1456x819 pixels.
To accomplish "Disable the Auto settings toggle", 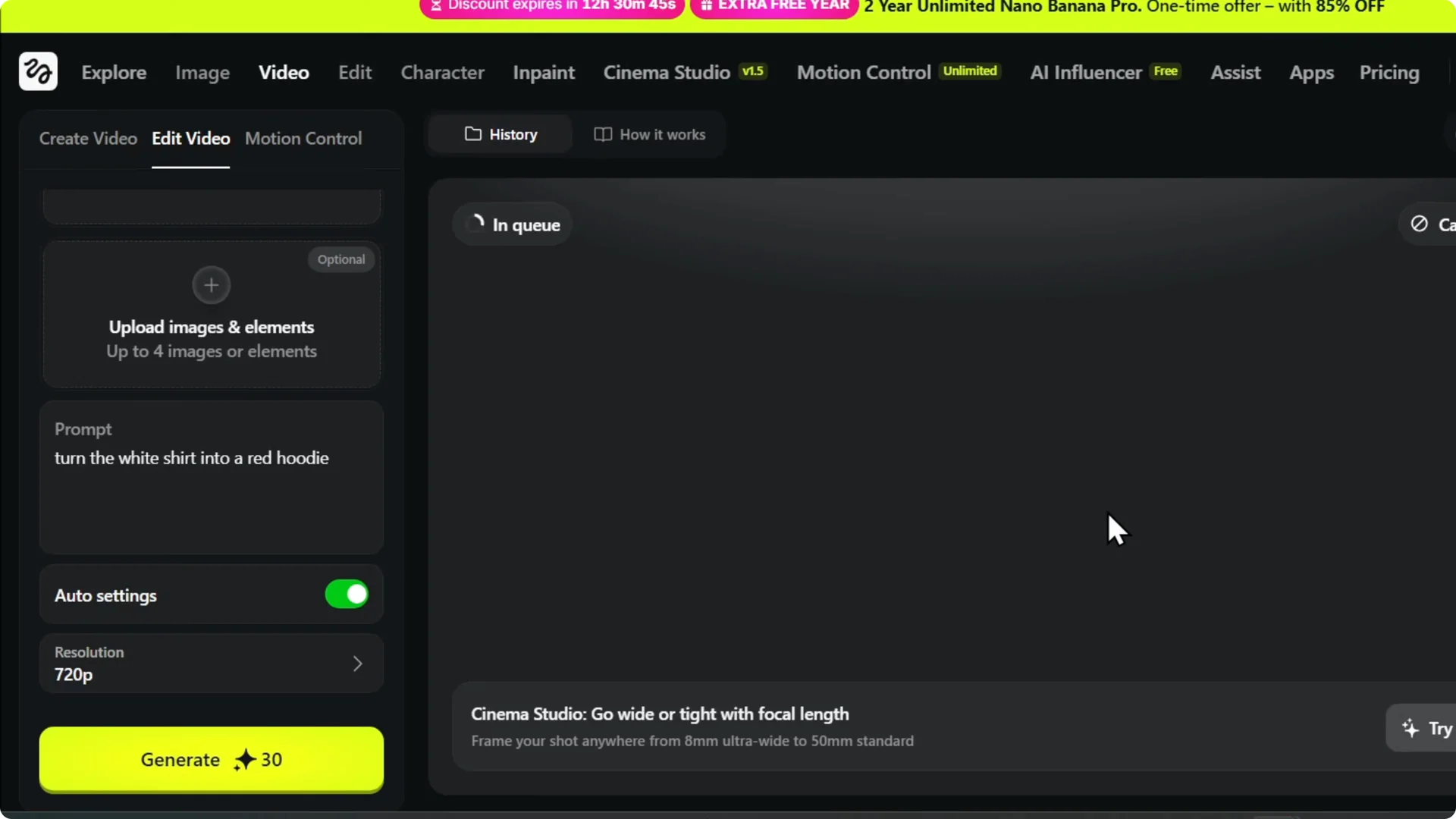I will 346,595.
